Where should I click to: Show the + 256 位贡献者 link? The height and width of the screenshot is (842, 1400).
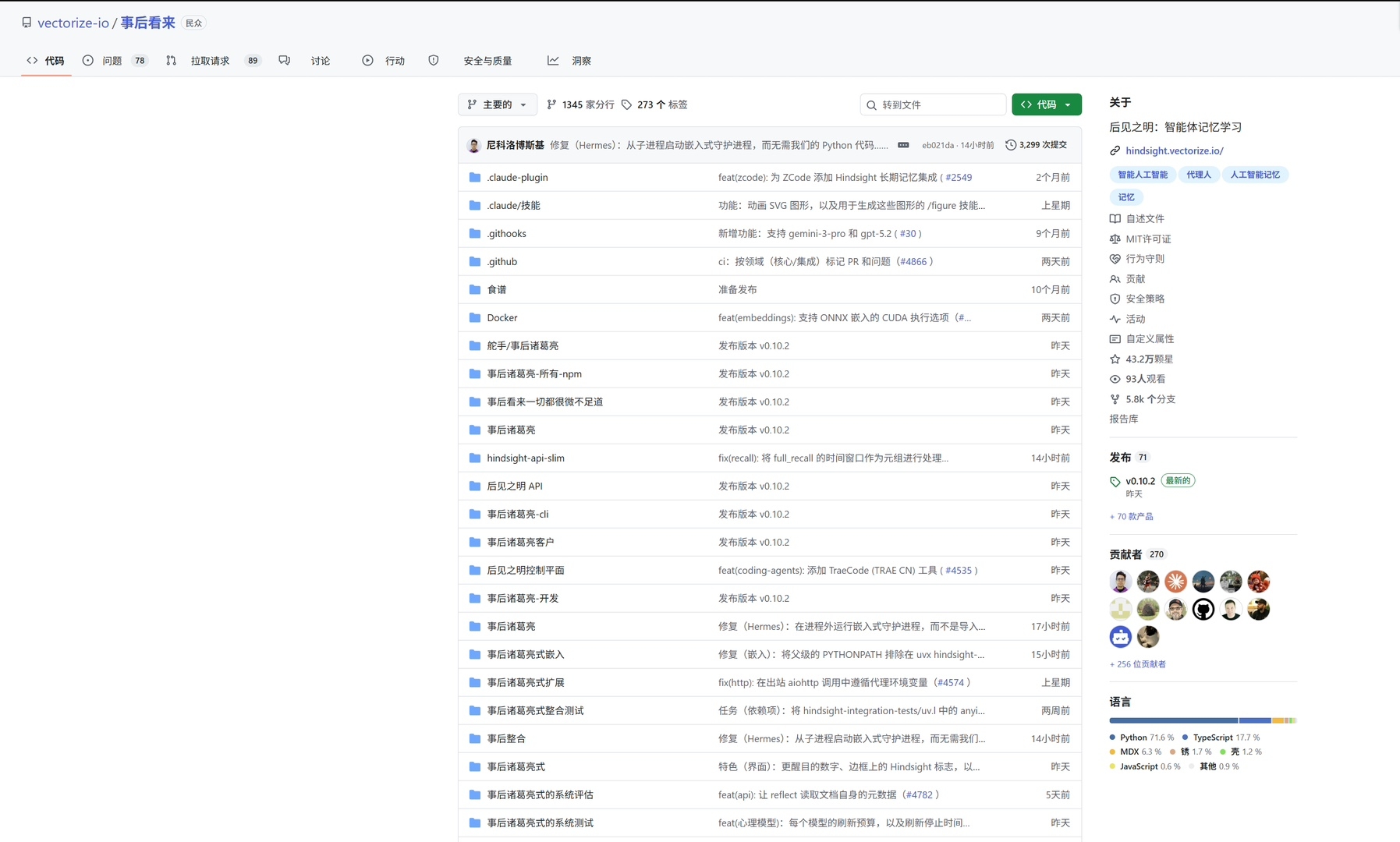[1138, 664]
